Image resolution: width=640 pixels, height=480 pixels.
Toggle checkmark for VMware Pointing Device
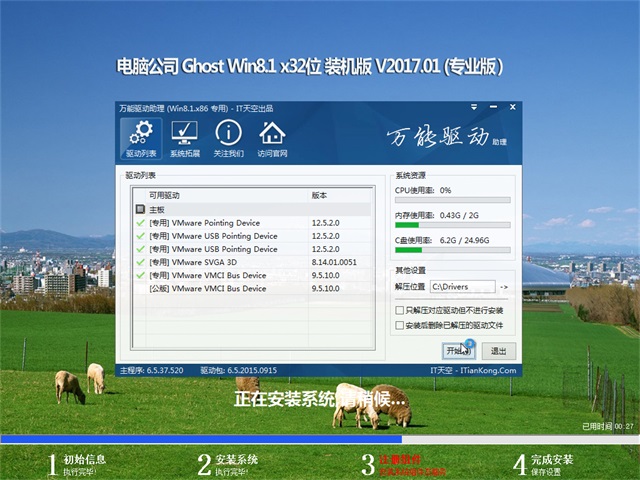(x=140, y=223)
